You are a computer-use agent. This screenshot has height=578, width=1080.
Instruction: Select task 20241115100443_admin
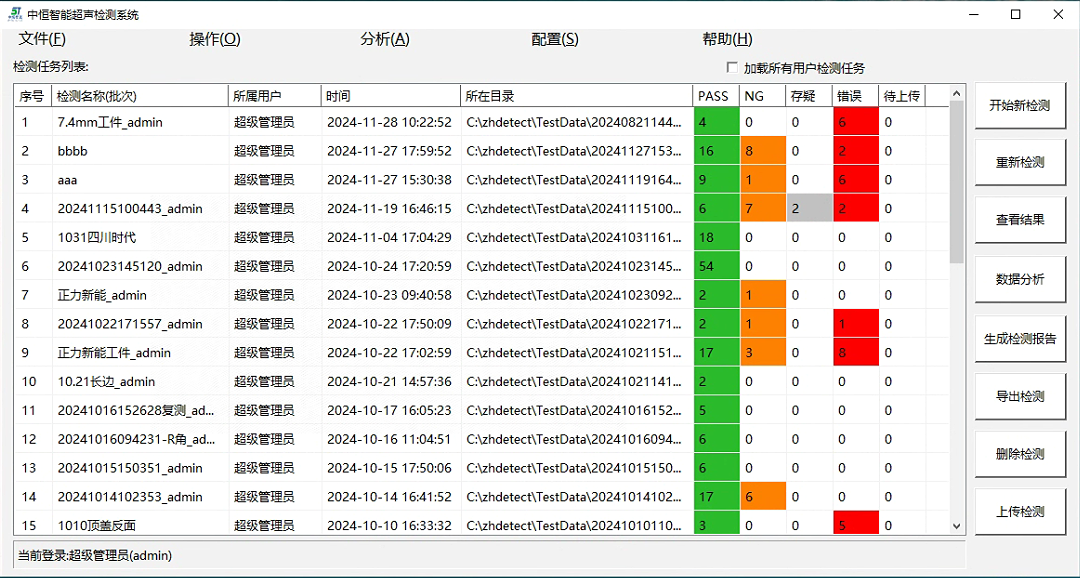(481, 209)
